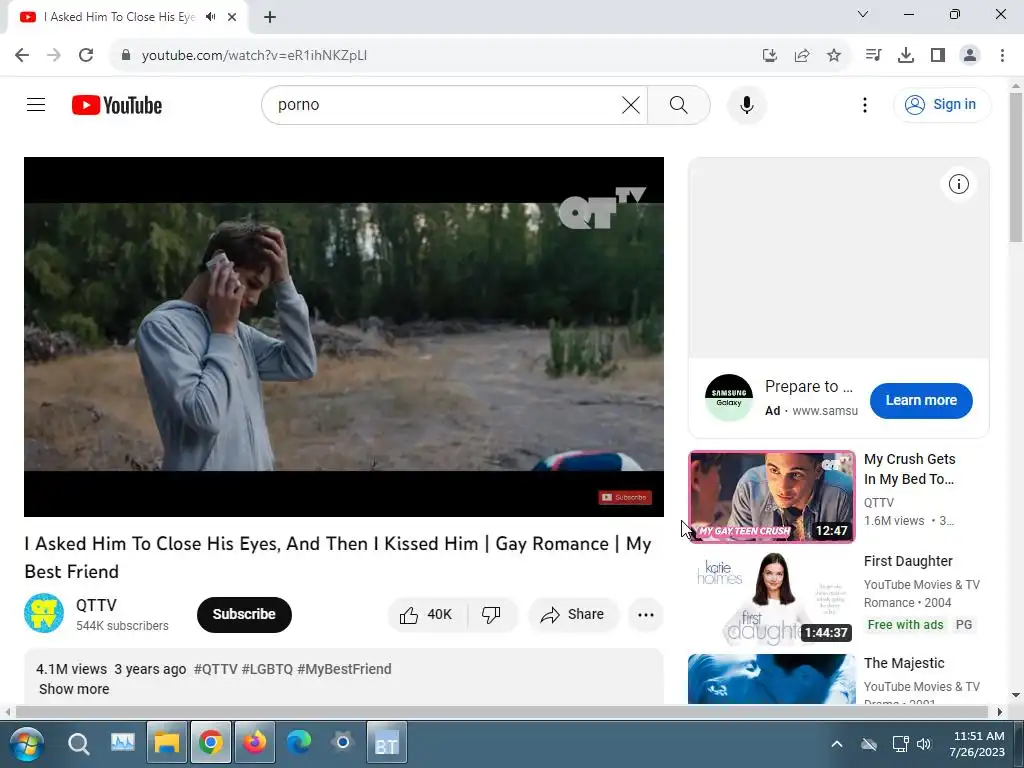Click Learn more on Samsung ad

point(921,400)
